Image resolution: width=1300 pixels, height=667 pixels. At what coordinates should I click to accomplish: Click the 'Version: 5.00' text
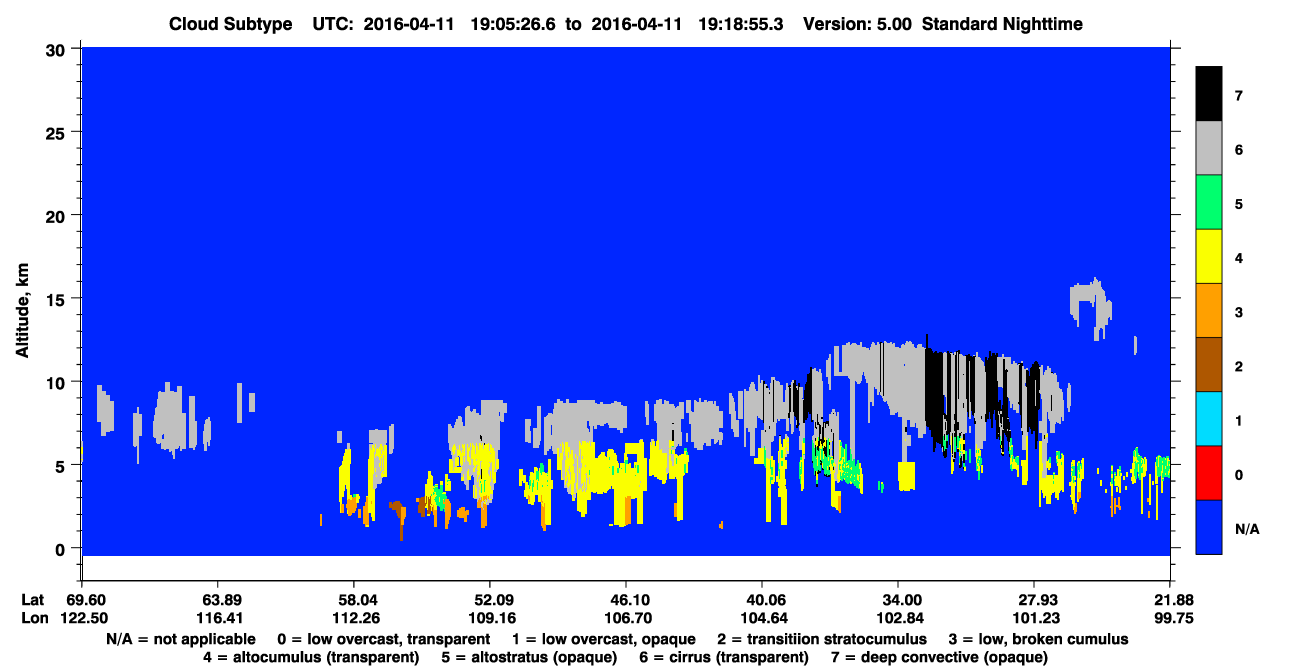[856, 24]
